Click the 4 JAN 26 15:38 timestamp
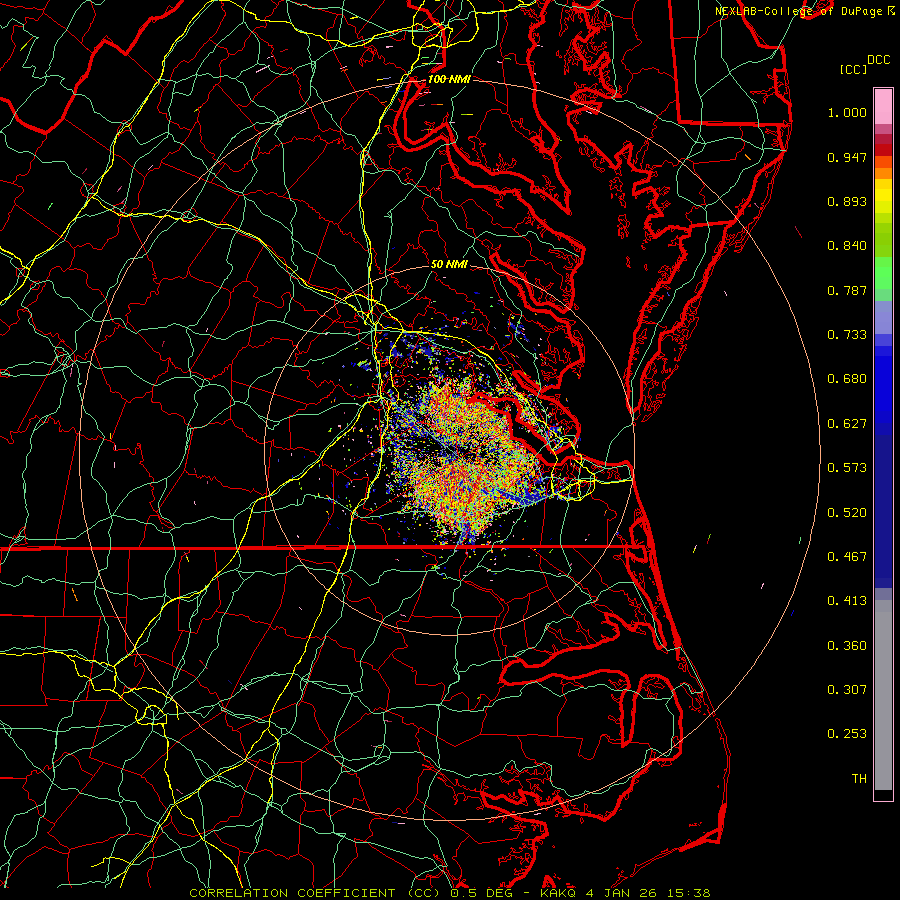 pos(648,893)
